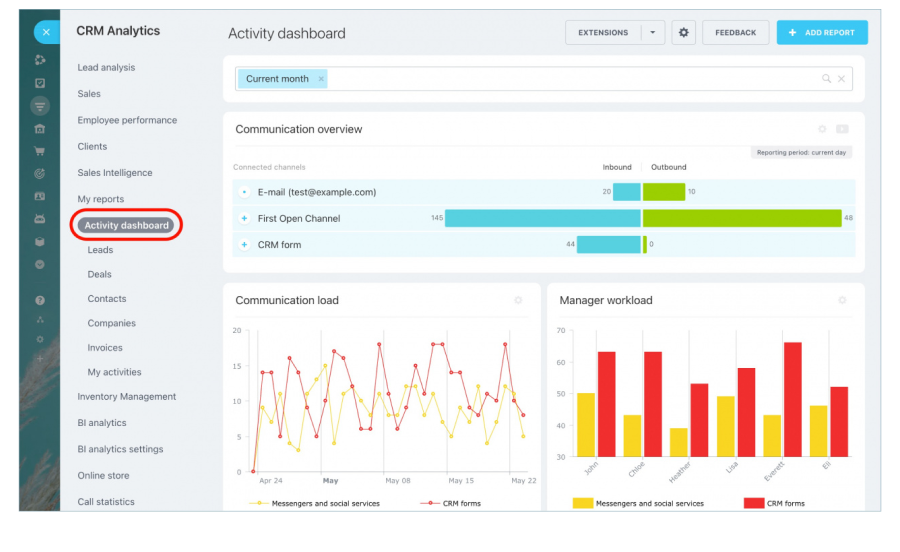900x552 pixels.
Task: Select the CRM funnel icon in left rail
Action: [x=40, y=106]
